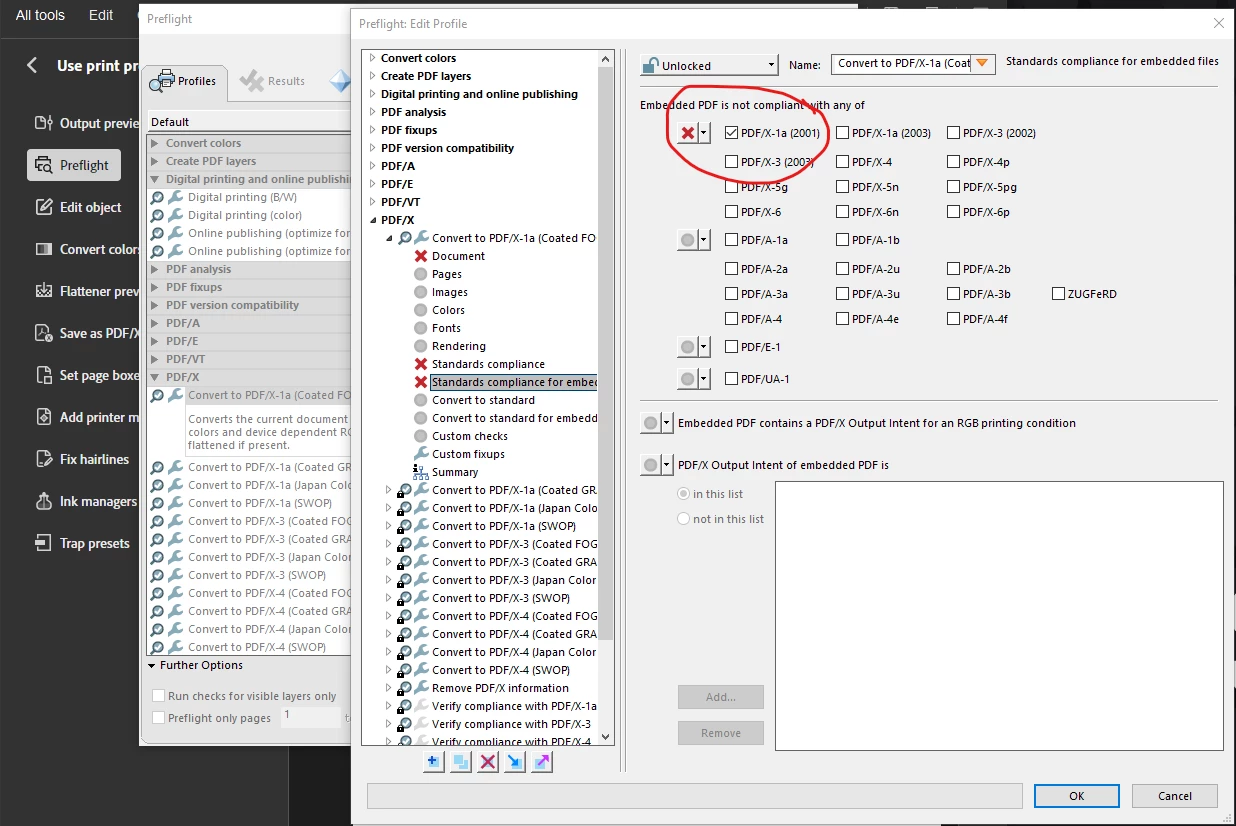Viewport: 1236px width, 826px height.
Task: Click the export profile arrow icon
Action: (x=541, y=762)
